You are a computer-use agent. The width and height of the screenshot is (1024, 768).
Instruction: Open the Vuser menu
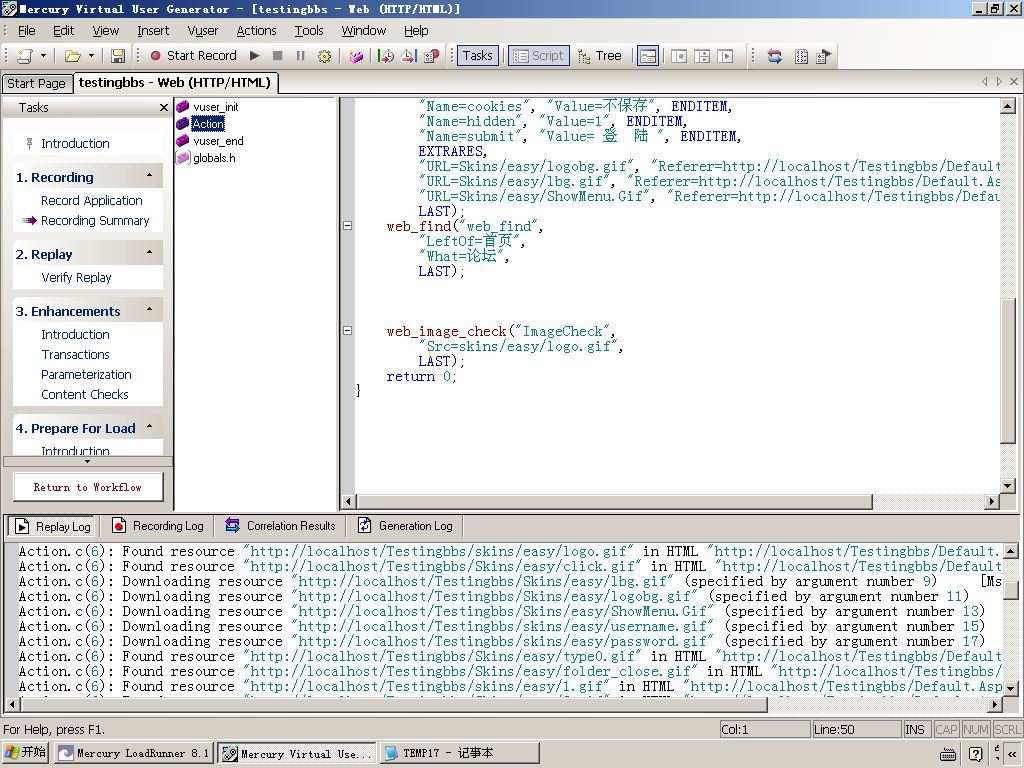(202, 31)
